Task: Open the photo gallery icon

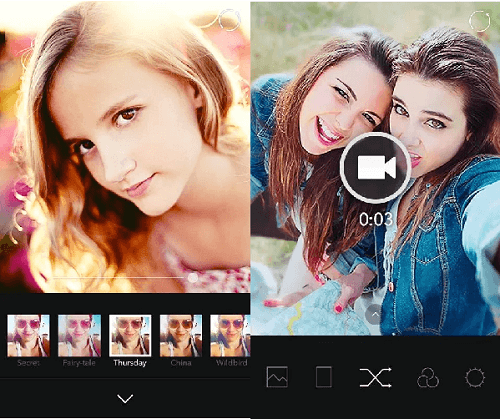Action: [277, 377]
